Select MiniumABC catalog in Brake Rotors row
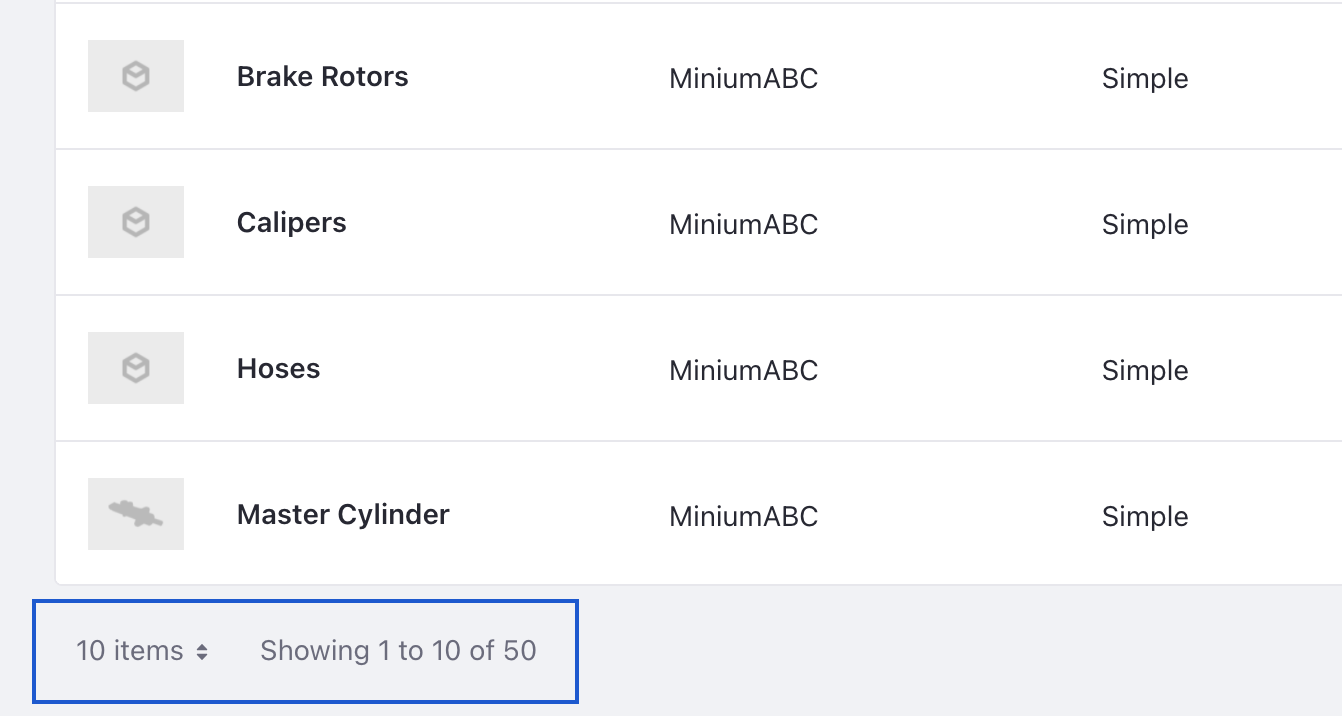1342x716 pixels. (744, 79)
